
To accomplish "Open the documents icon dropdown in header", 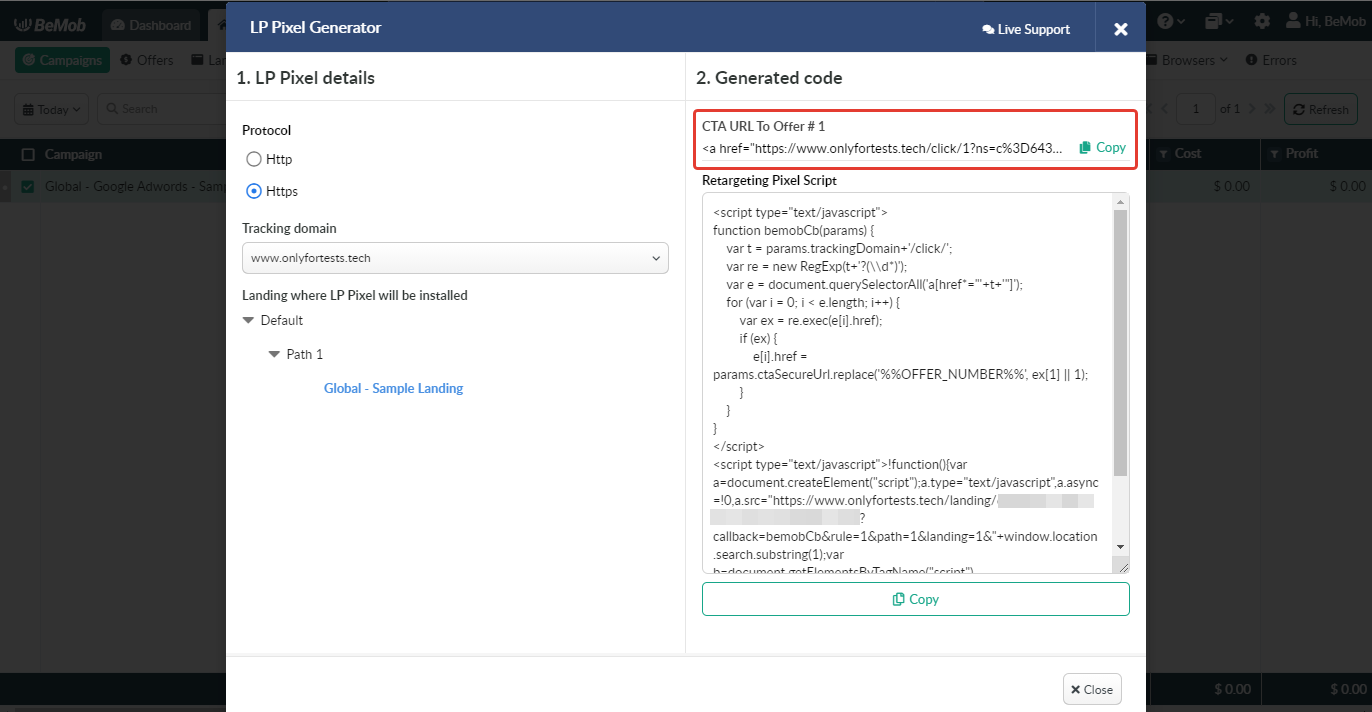I will tap(1219, 21).
